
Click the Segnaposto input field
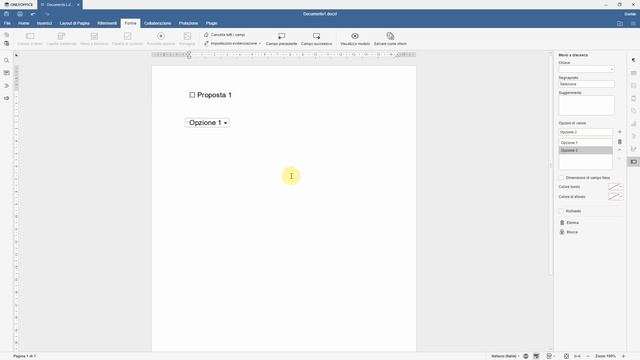[x=586, y=84]
